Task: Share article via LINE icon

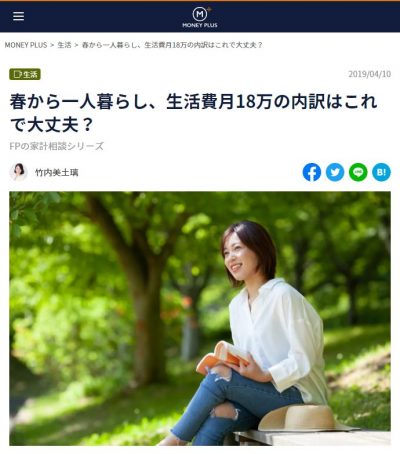Action: point(358,172)
